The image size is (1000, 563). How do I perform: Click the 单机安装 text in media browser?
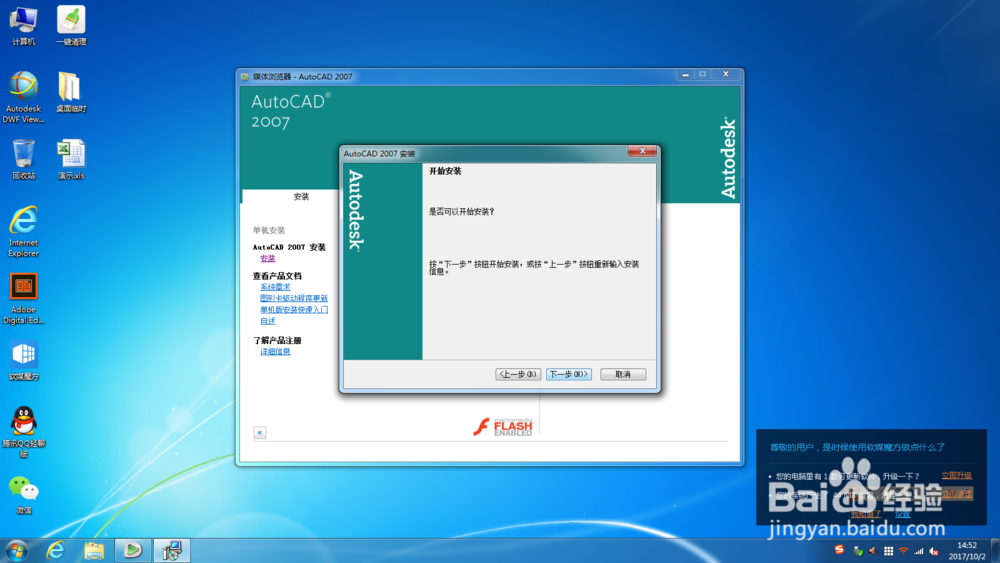[x=268, y=230]
